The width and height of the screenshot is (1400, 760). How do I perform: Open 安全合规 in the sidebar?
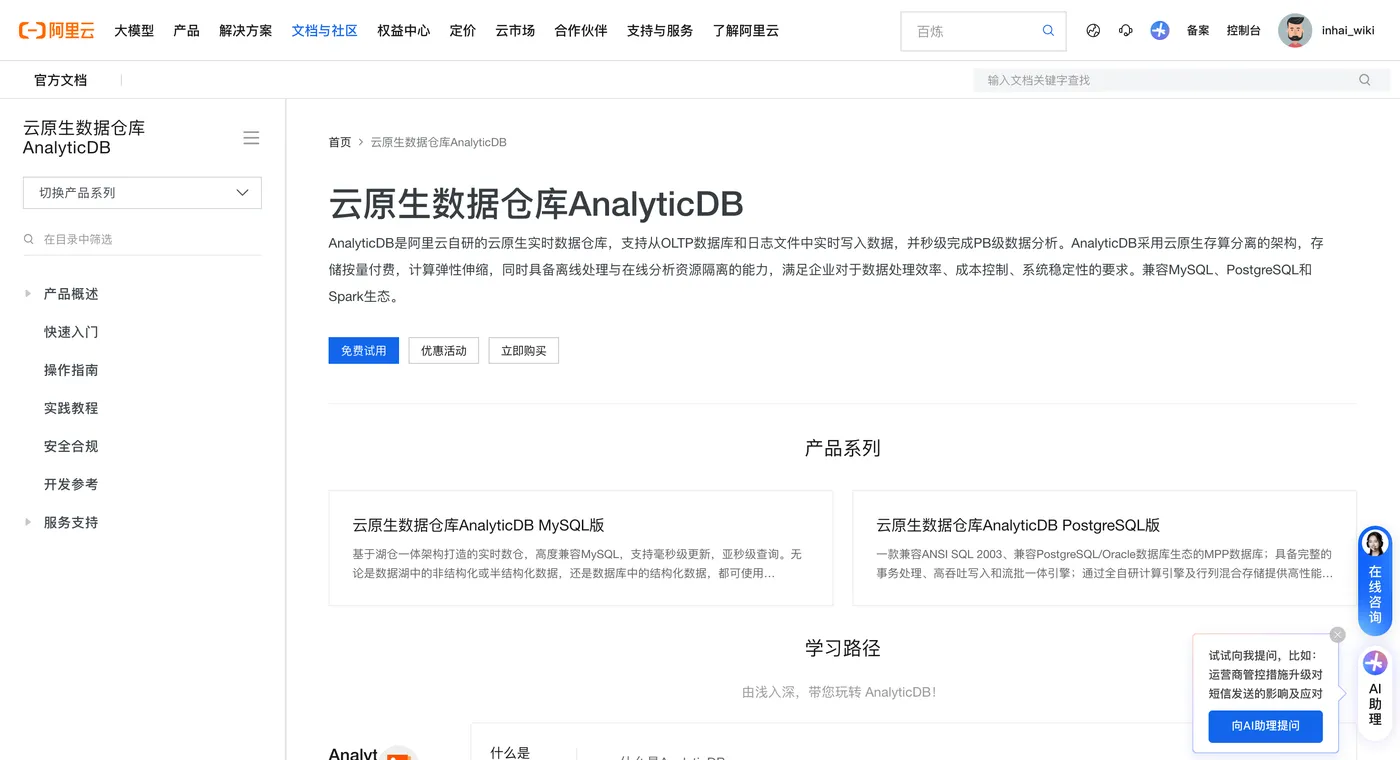coord(71,446)
